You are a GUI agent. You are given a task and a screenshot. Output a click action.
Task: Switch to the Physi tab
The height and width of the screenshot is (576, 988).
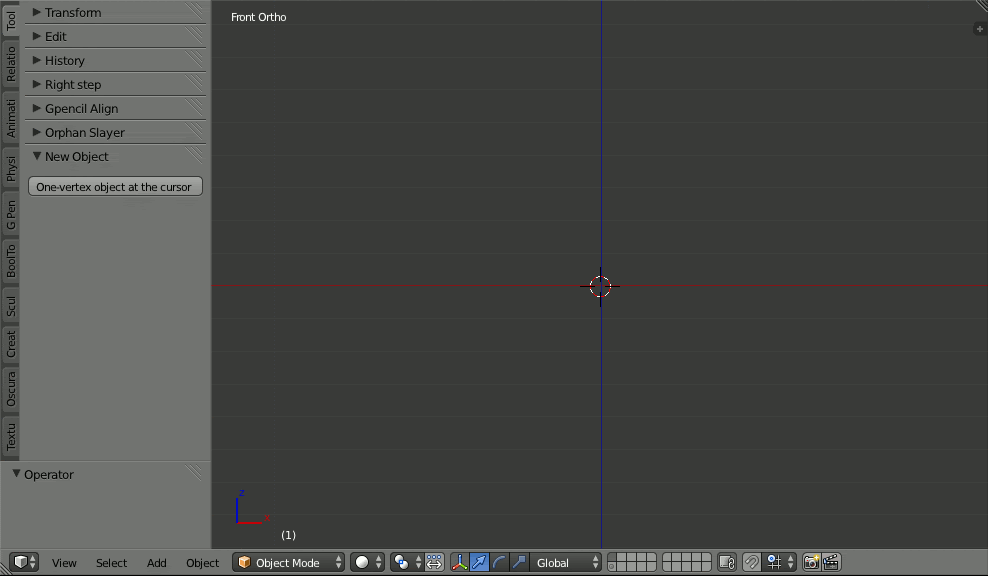point(11,168)
